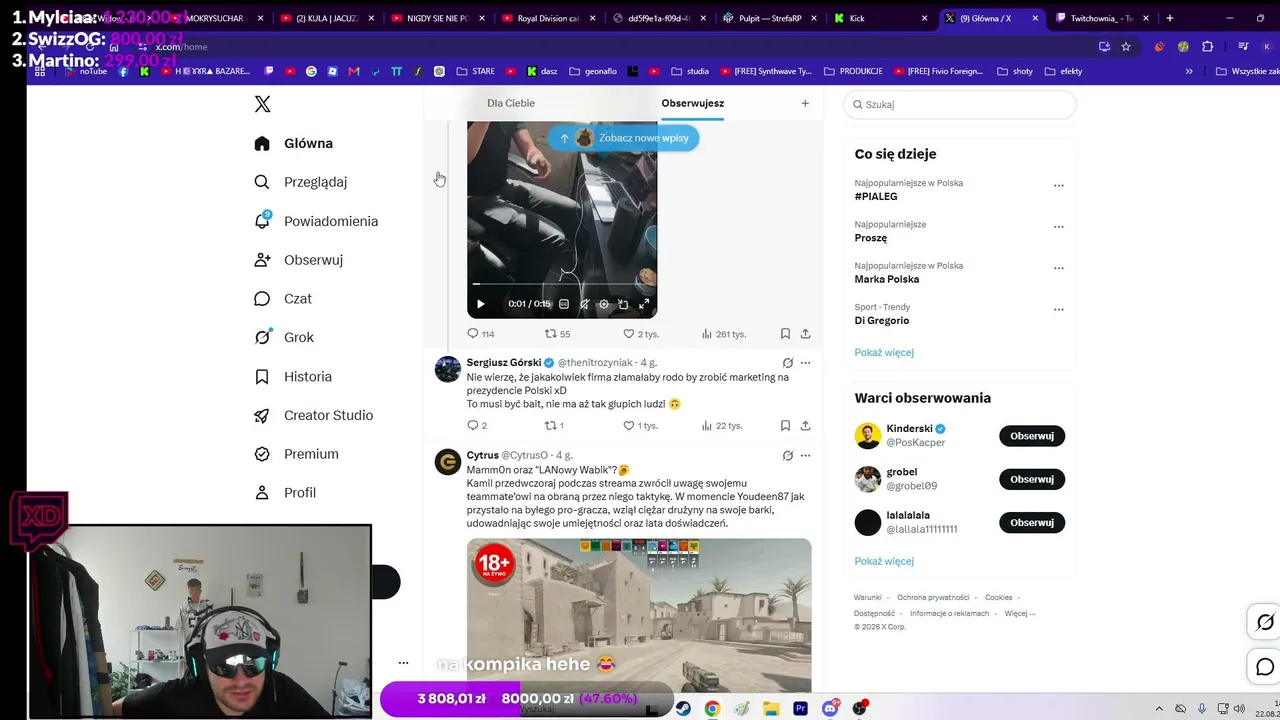1280x720 pixels.
Task: View analytics on Sergiusz Górski's post
Action: pos(721,426)
